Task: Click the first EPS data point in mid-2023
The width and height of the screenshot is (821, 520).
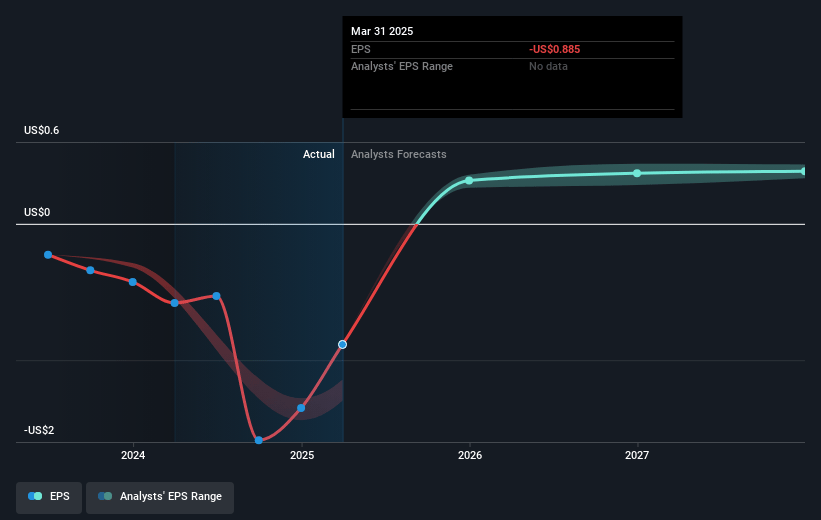Action: click(48, 254)
